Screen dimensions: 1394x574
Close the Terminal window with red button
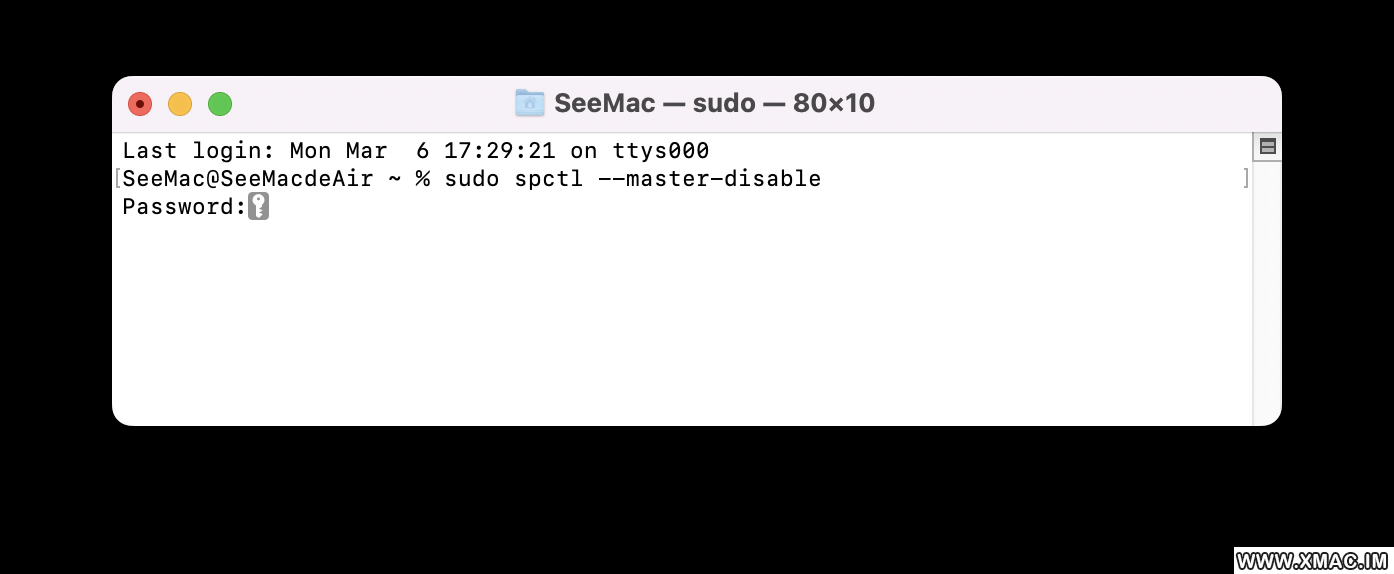[x=140, y=103]
